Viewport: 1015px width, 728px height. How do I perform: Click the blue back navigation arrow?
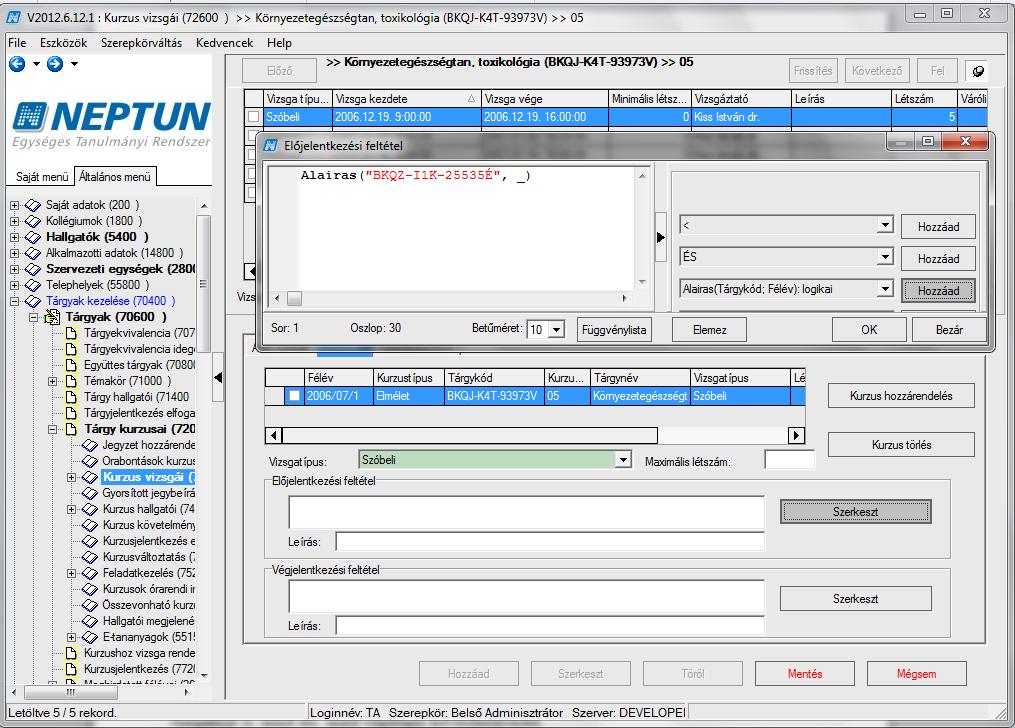[x=17, y=63]
